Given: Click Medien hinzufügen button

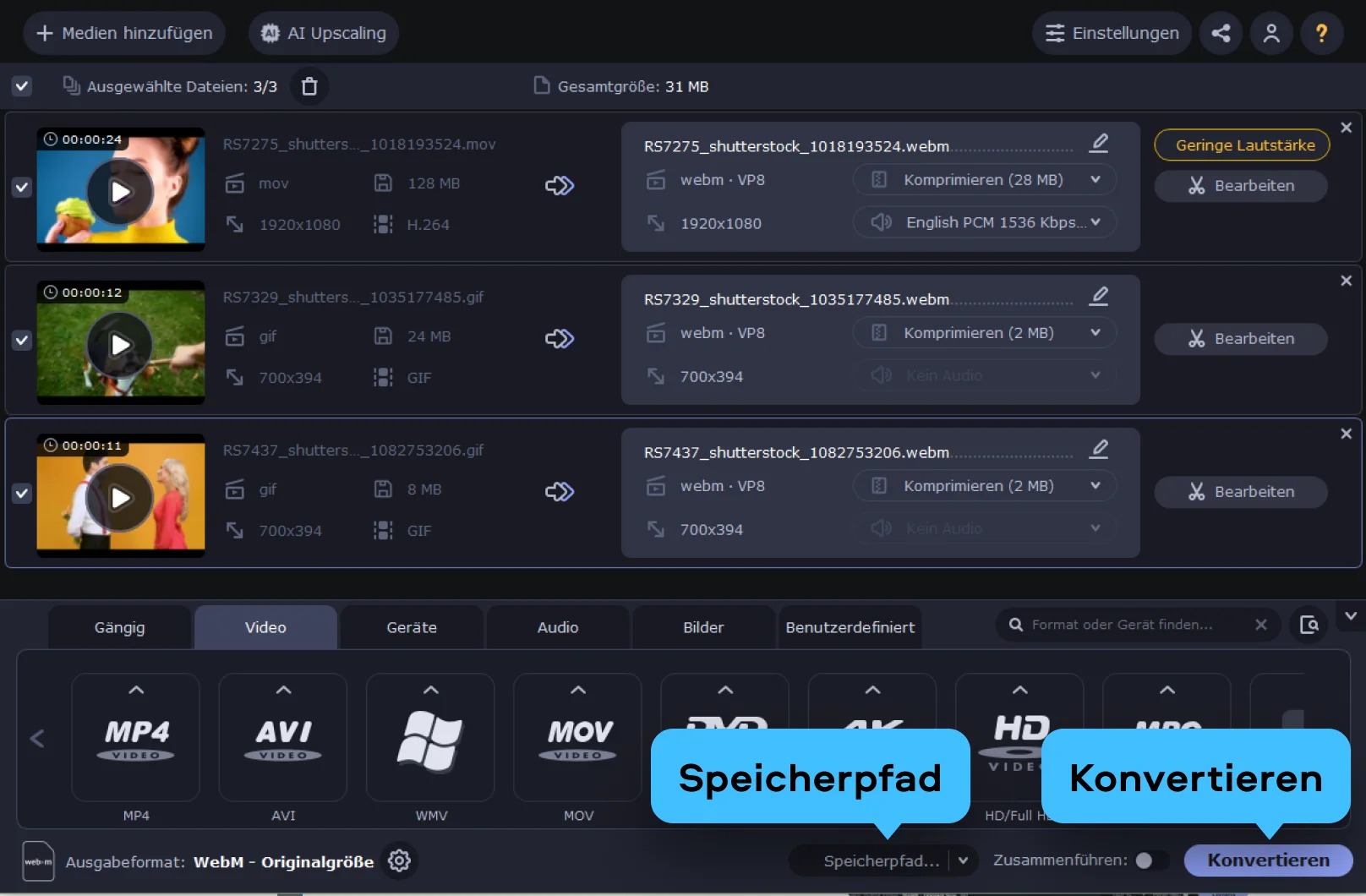Looking at the screenshot, I should coord(124,33).
